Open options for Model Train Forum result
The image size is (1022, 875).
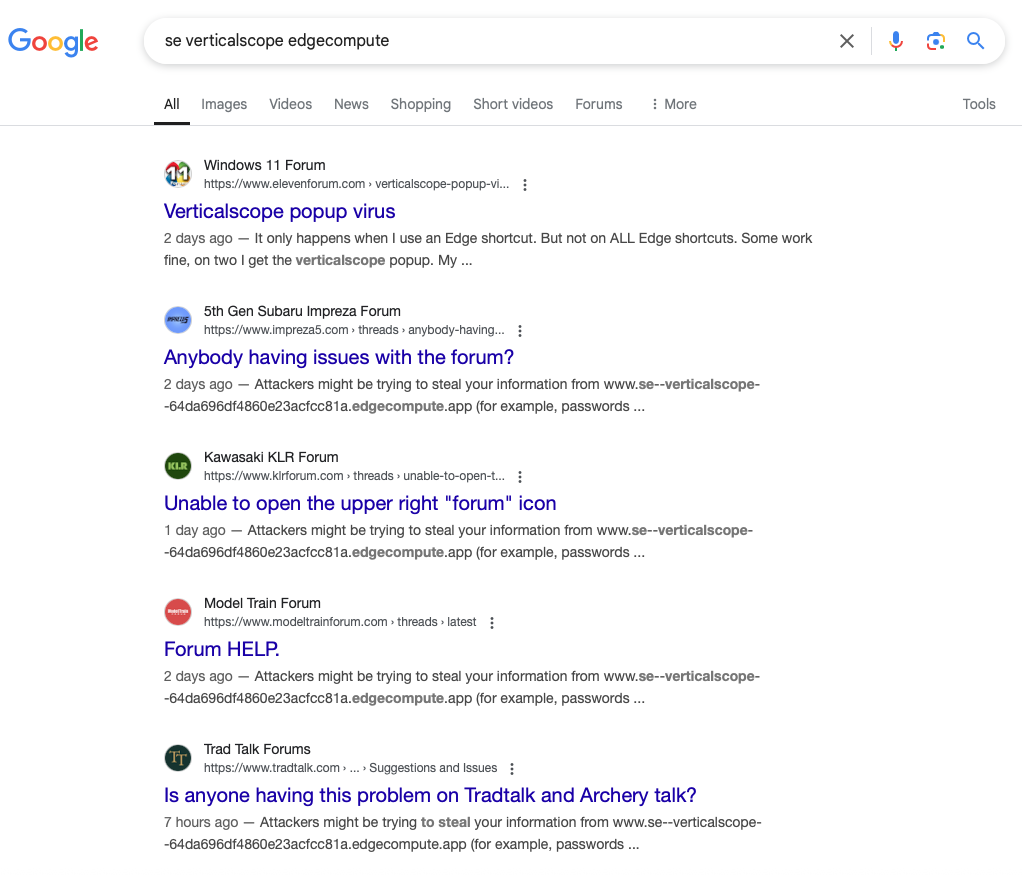(x=491, y=623)
